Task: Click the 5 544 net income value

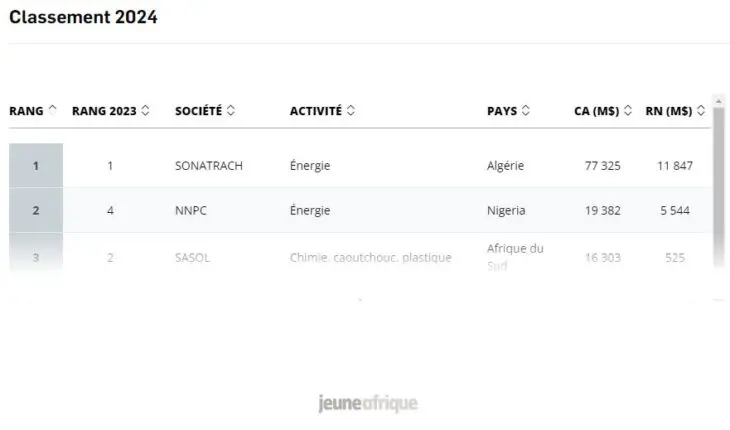Action: pos(674,211)
